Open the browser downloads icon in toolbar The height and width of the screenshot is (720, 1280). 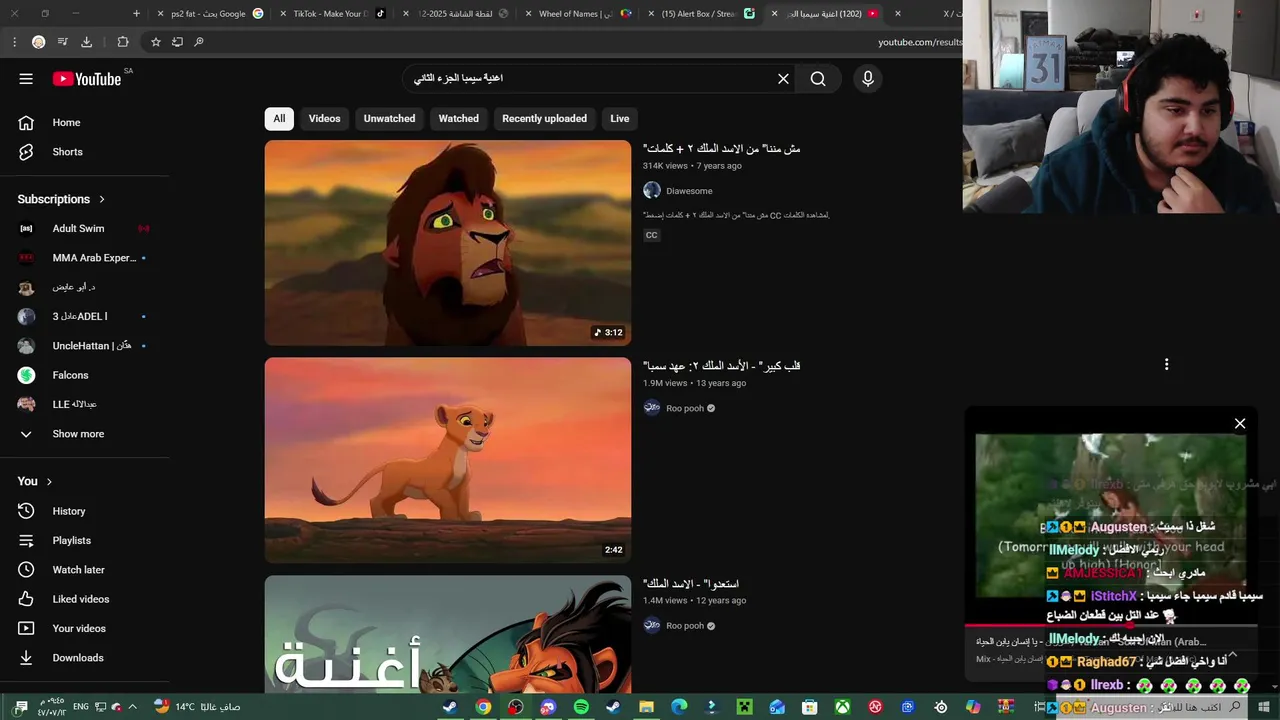(86, 42)
